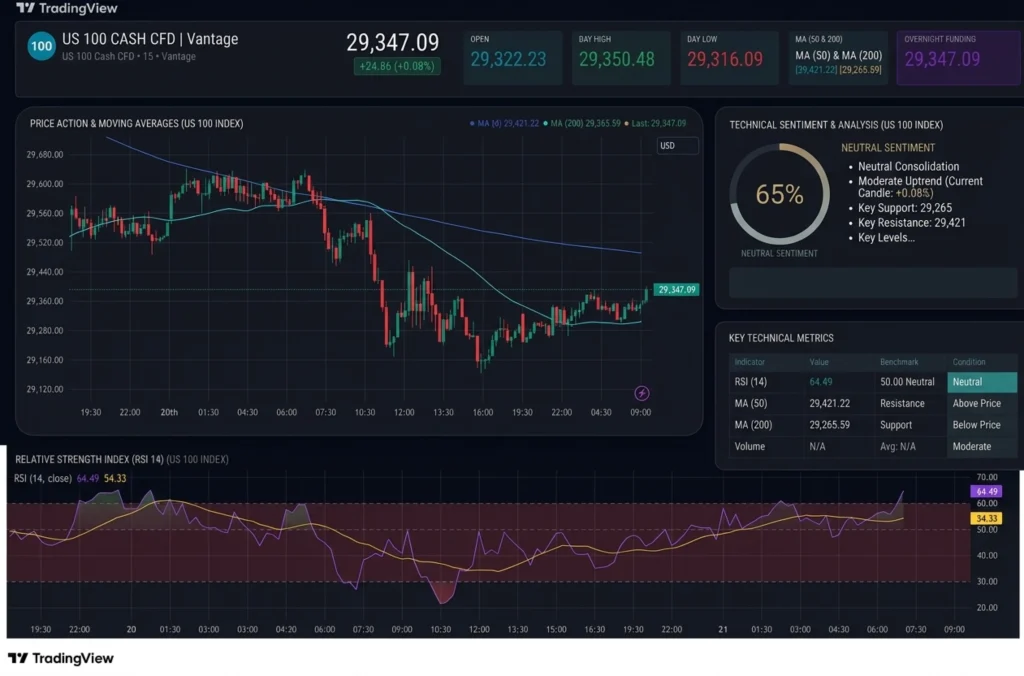The height and width of the screenshot is (676, 1024).
Task: Select the MA (50) row label in the metrics table
Action: tap(751, 404)
